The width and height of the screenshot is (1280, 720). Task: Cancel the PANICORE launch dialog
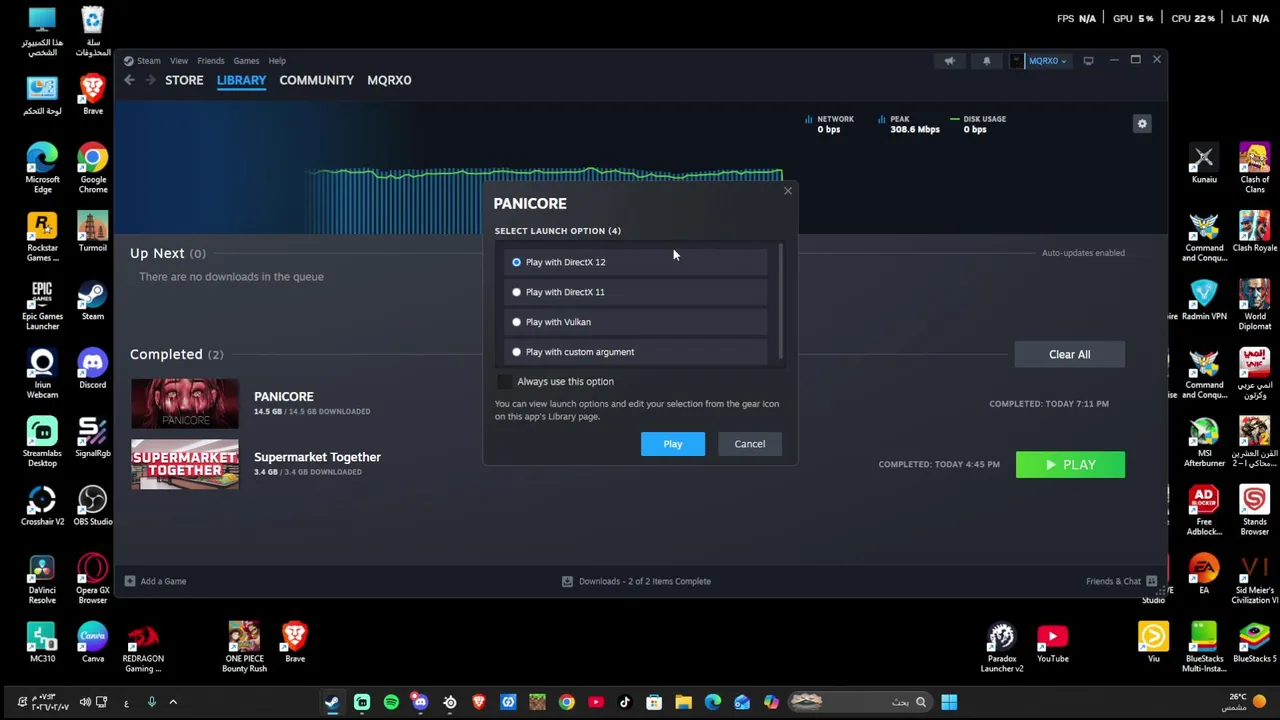(750, 444)
